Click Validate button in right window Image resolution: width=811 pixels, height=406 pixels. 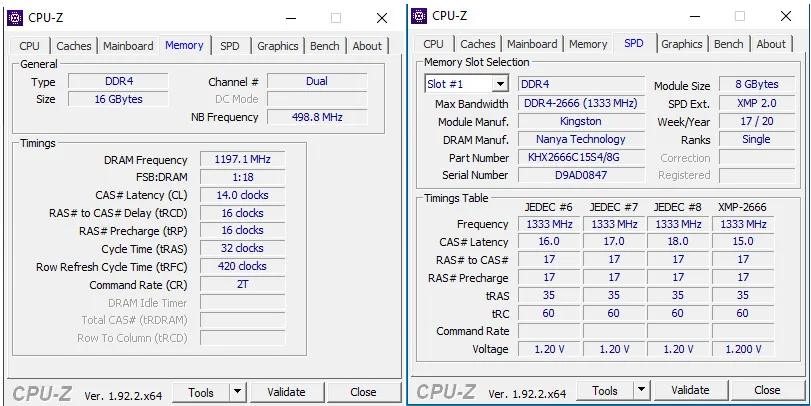point(690,390)
